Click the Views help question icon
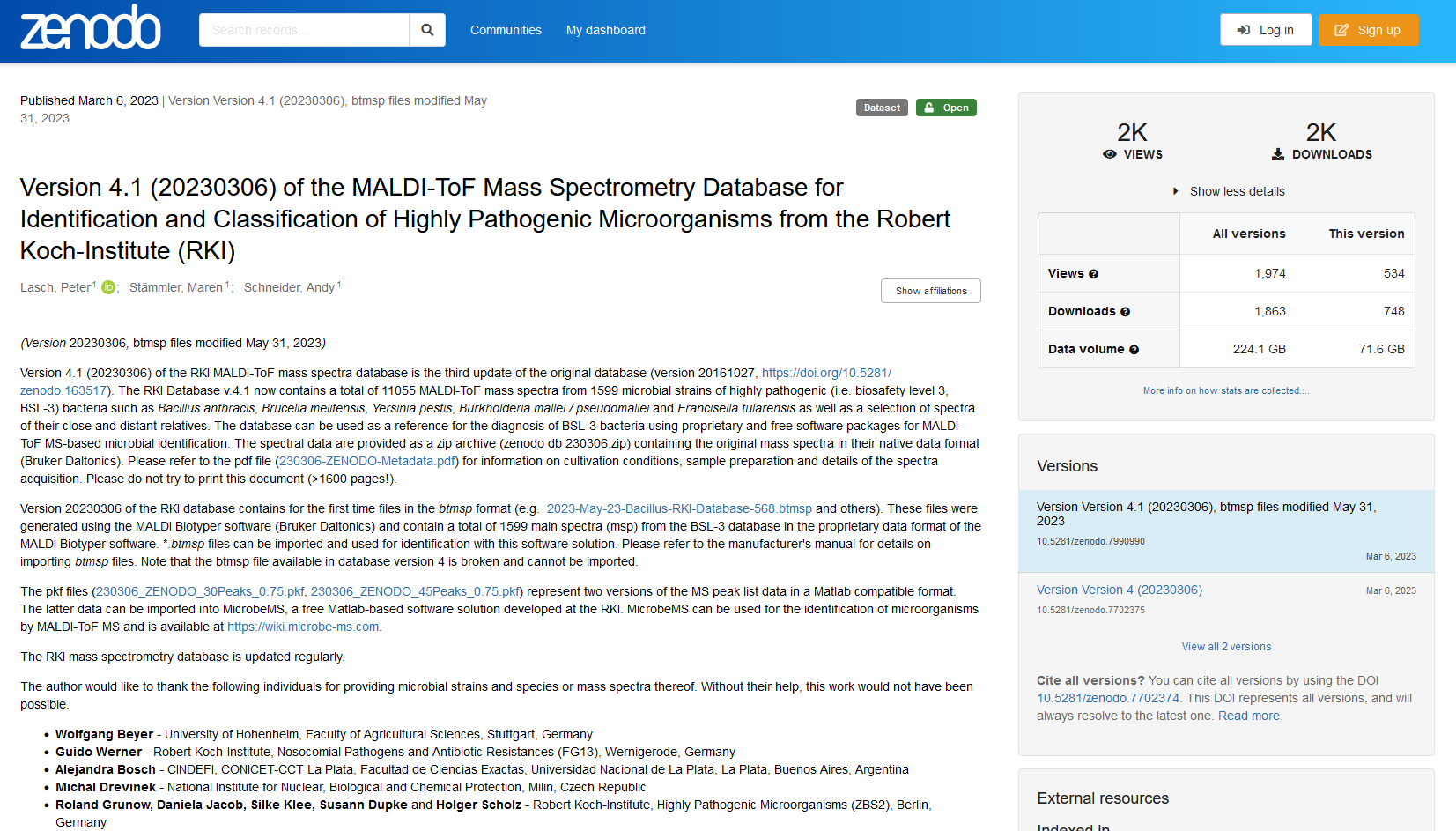1456x831 pixels. click(x=1093, y=274)
